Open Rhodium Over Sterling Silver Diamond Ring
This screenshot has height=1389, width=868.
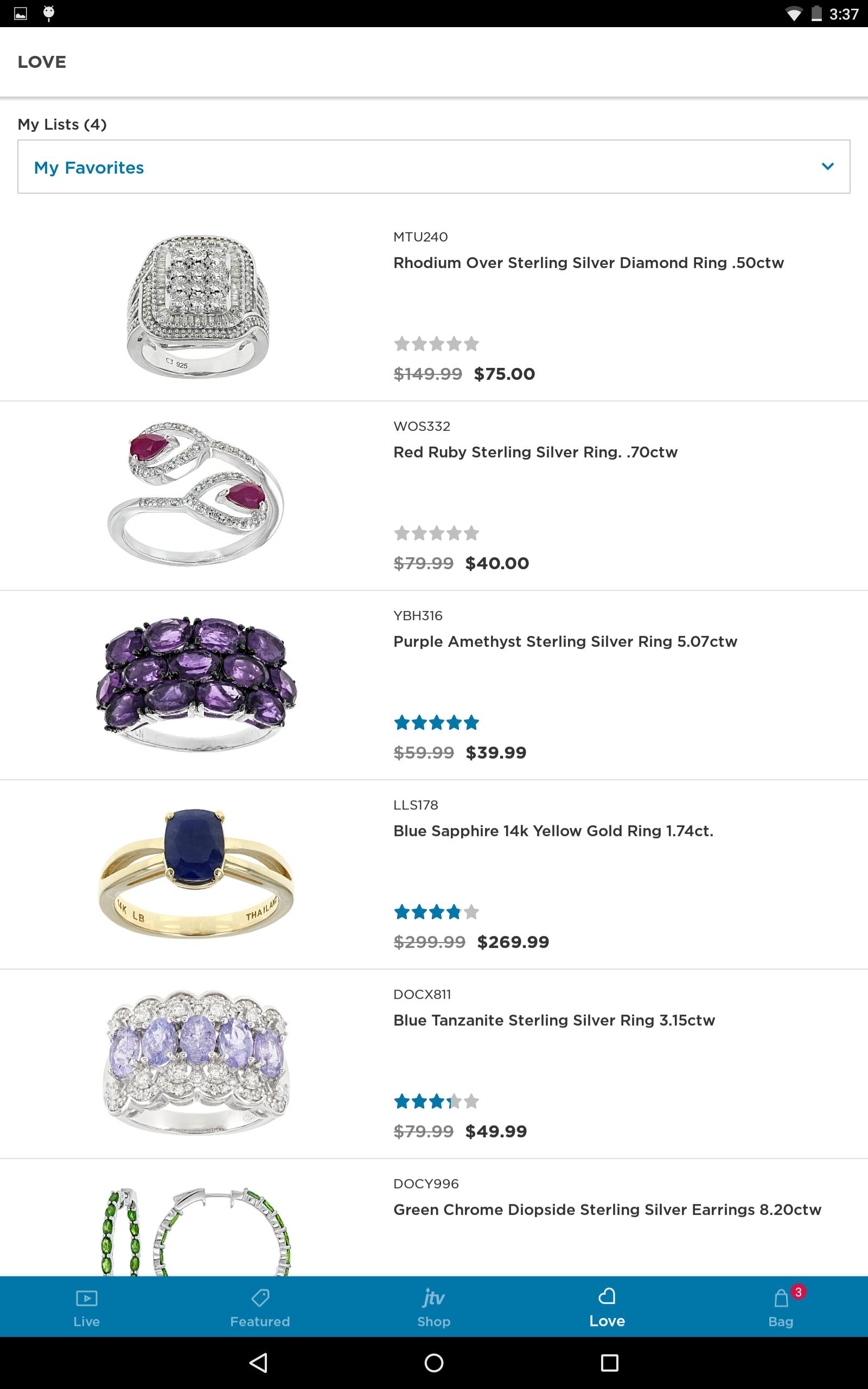[x=589, y=263]
